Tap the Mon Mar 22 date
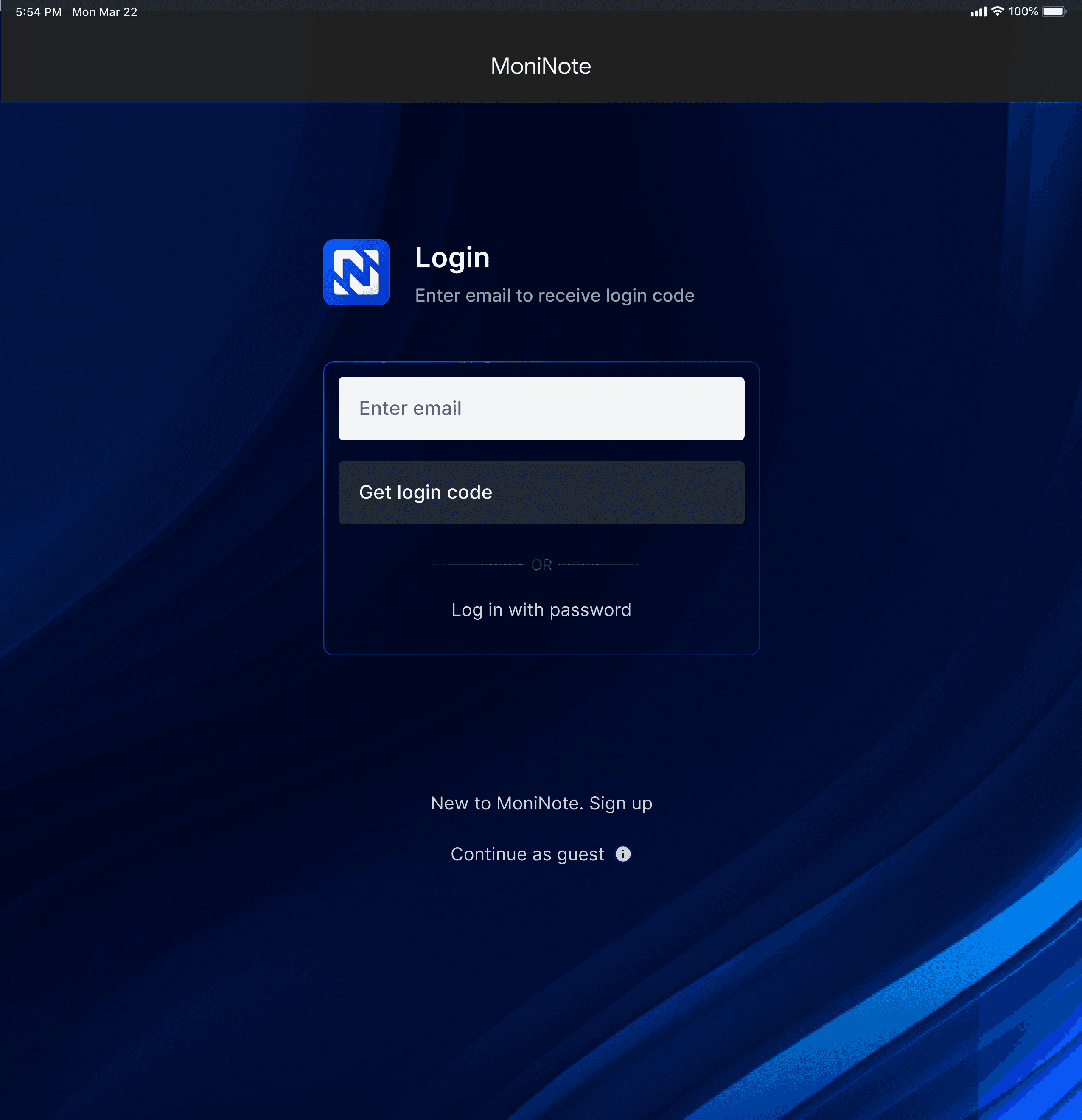Screen dimensions: 1082x1120 tap(105, 12)
